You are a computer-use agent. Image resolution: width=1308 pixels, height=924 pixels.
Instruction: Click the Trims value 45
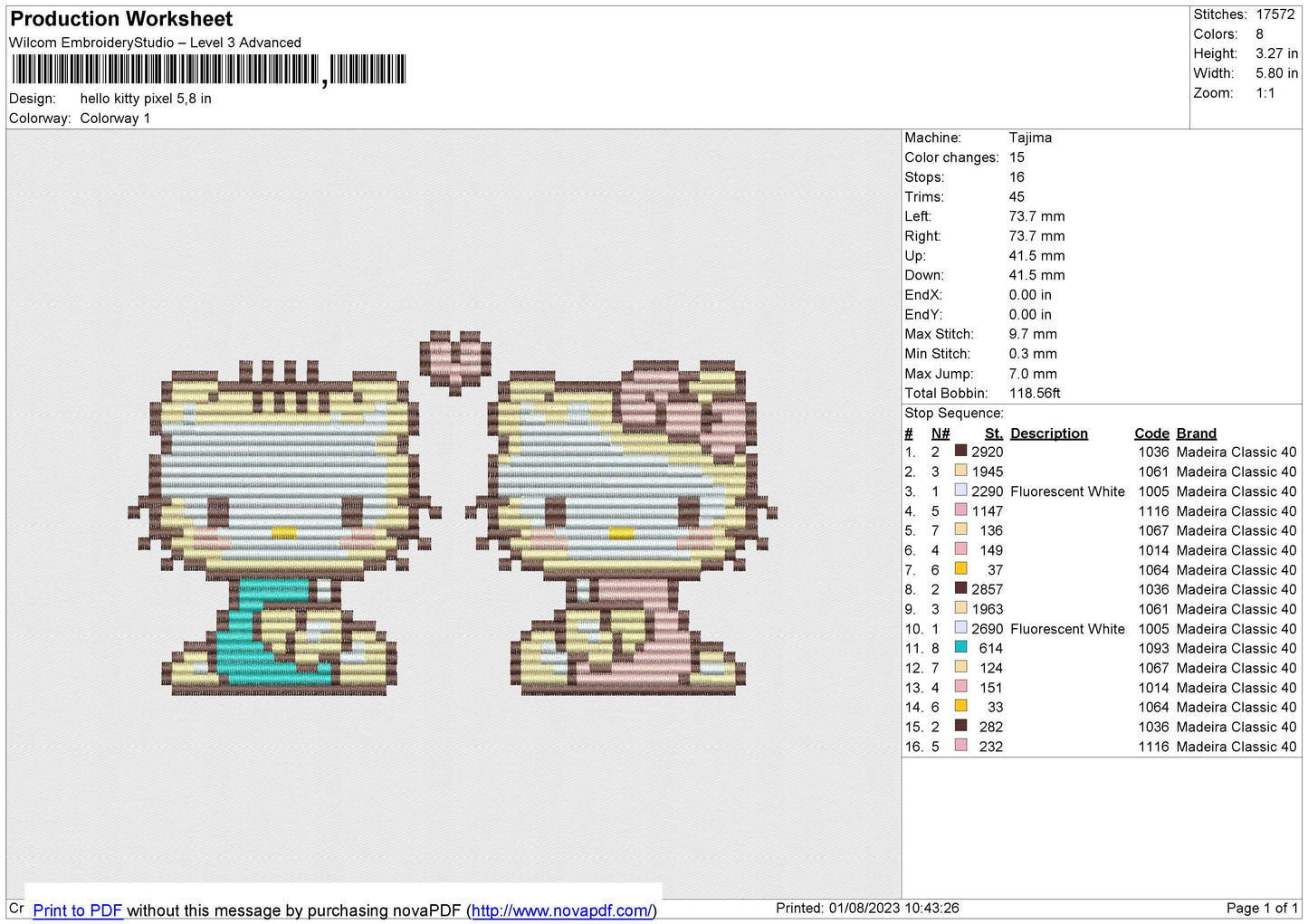point(1017,196)
